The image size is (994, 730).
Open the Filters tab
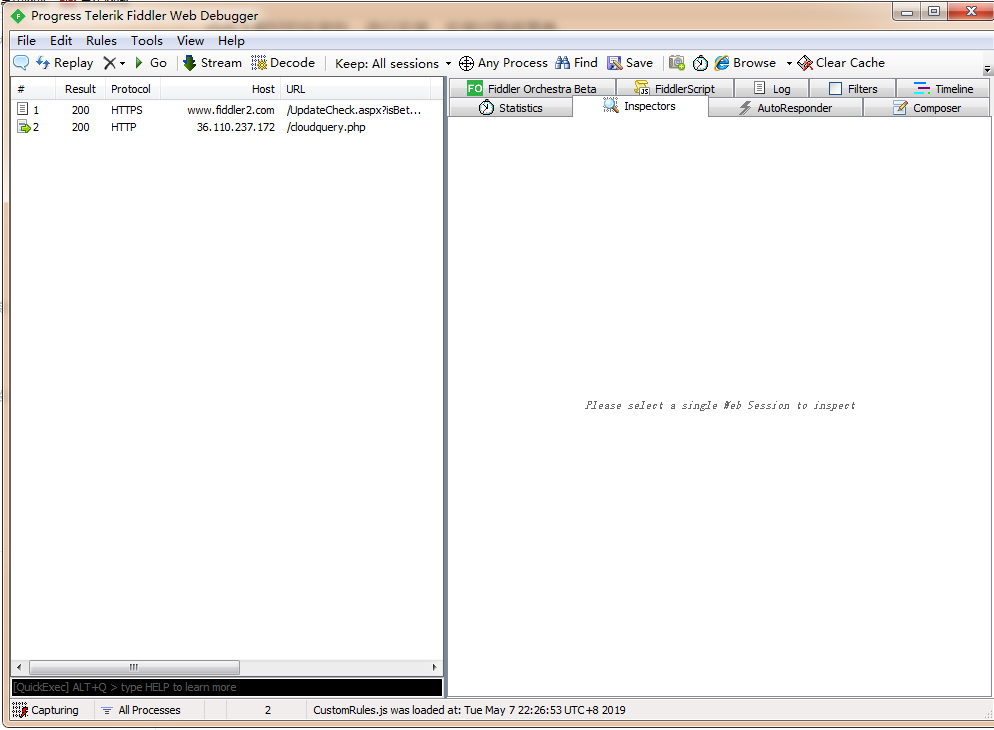[x=853, y=89]
